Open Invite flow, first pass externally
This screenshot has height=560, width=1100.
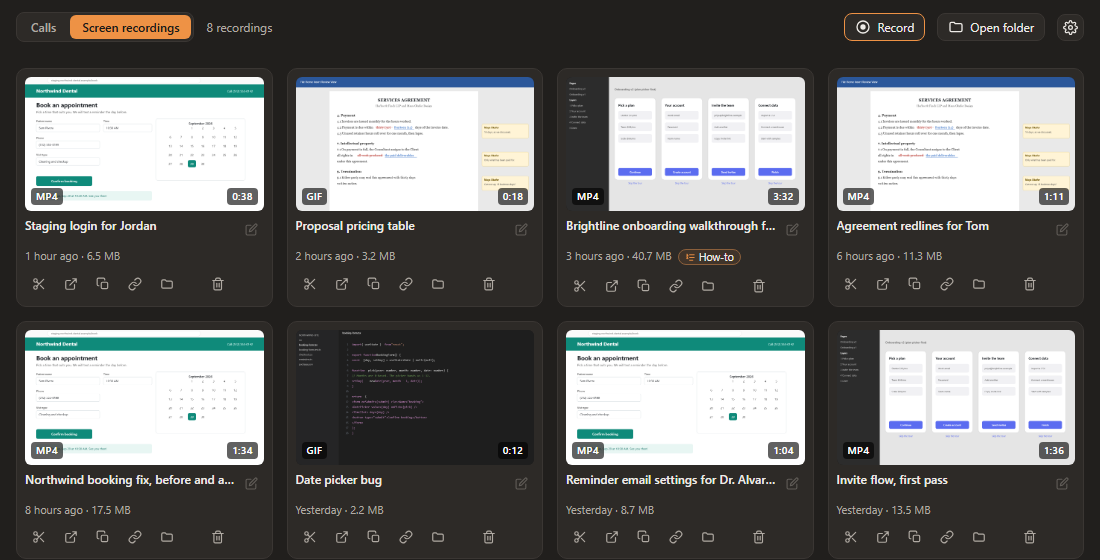pos(883,537)
